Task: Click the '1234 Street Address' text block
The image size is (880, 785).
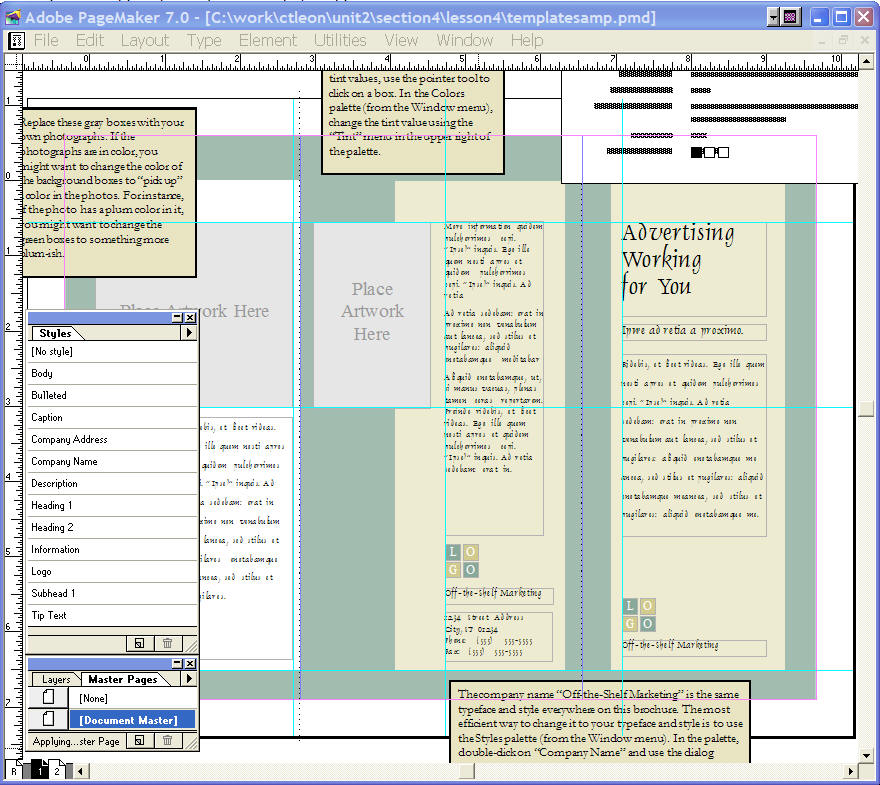Action: [498, 636]
